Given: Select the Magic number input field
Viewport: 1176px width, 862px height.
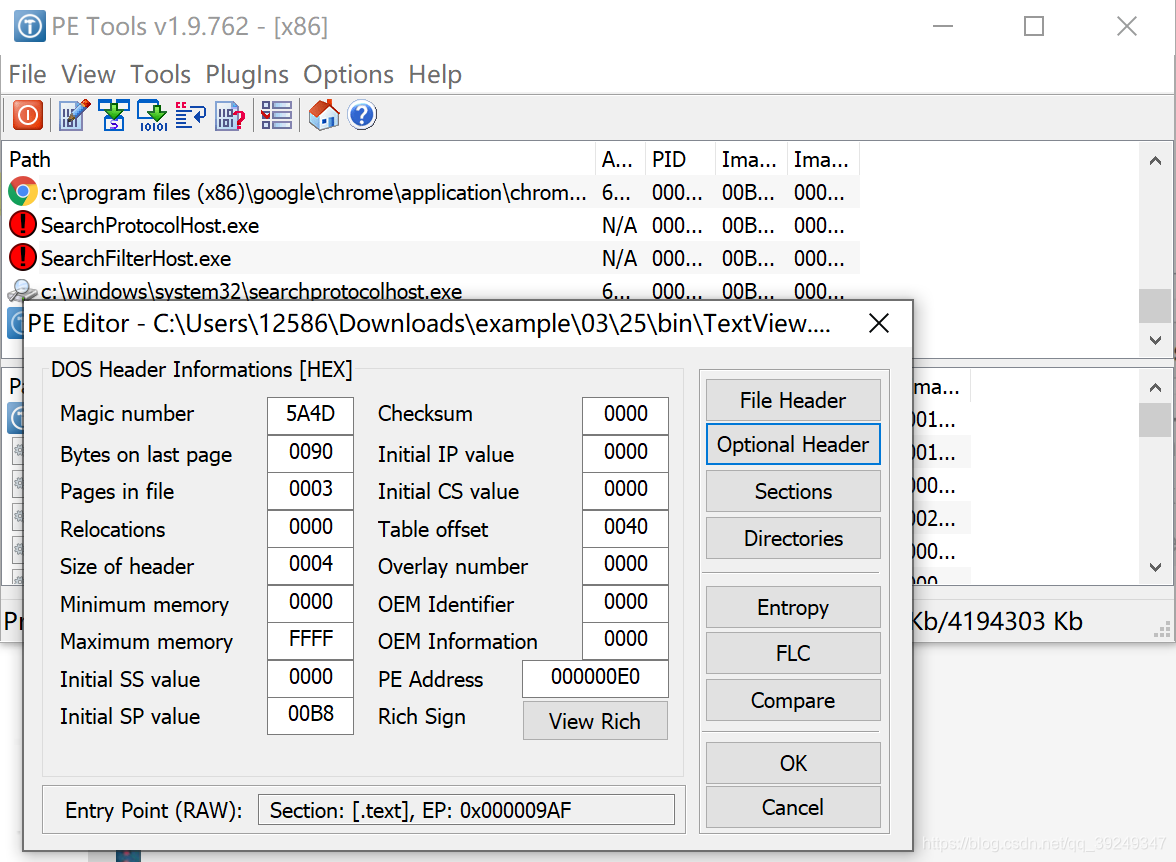Looking at the screenshot, I should [310, 415].
